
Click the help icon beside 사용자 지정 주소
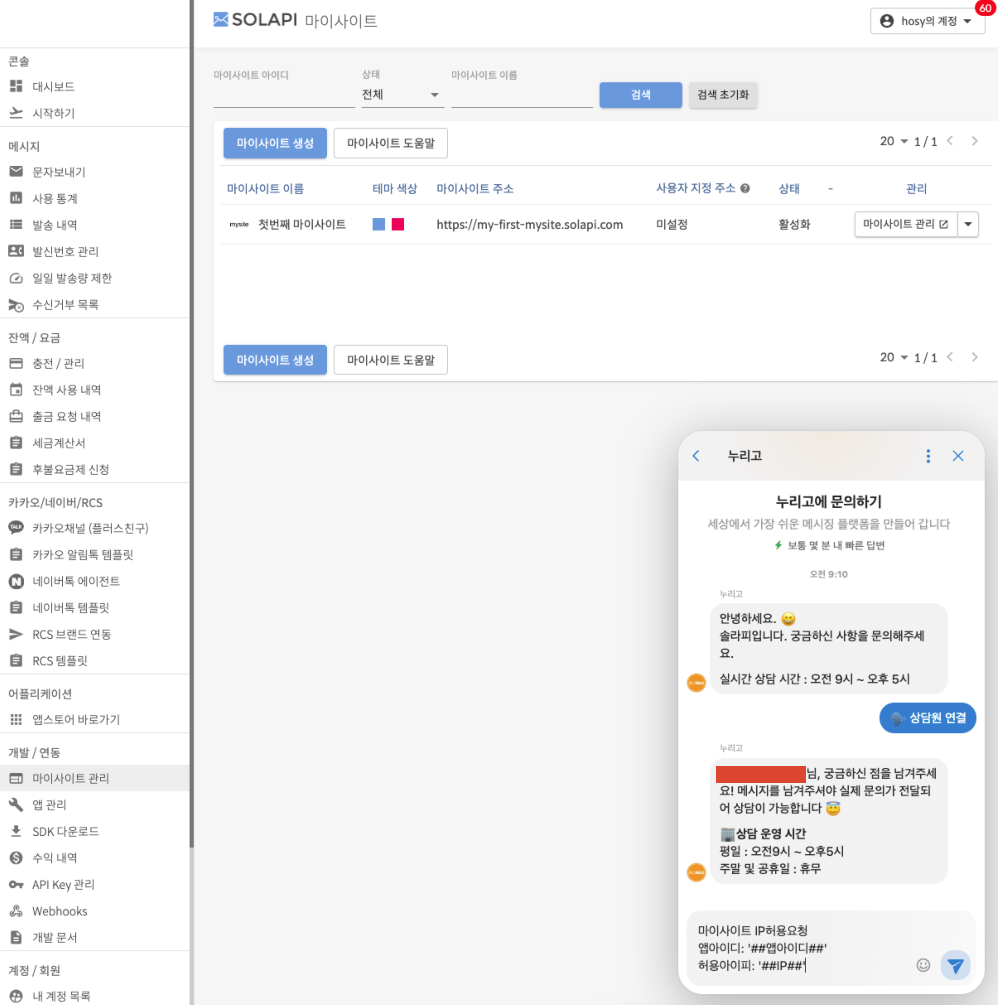click(745, 189)
